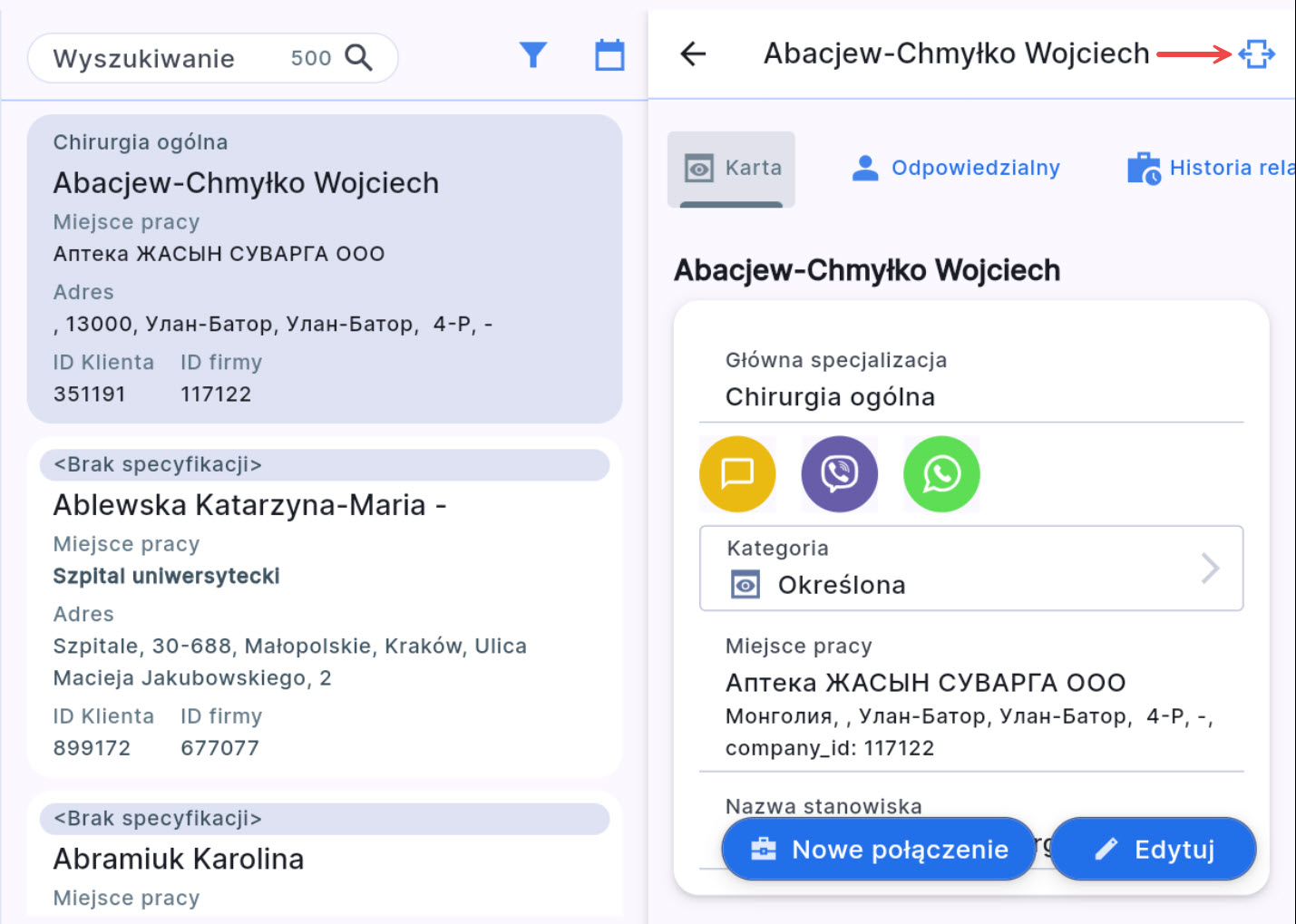
Task: Open the green WhatsApp icon
Action: click(941, 474)
